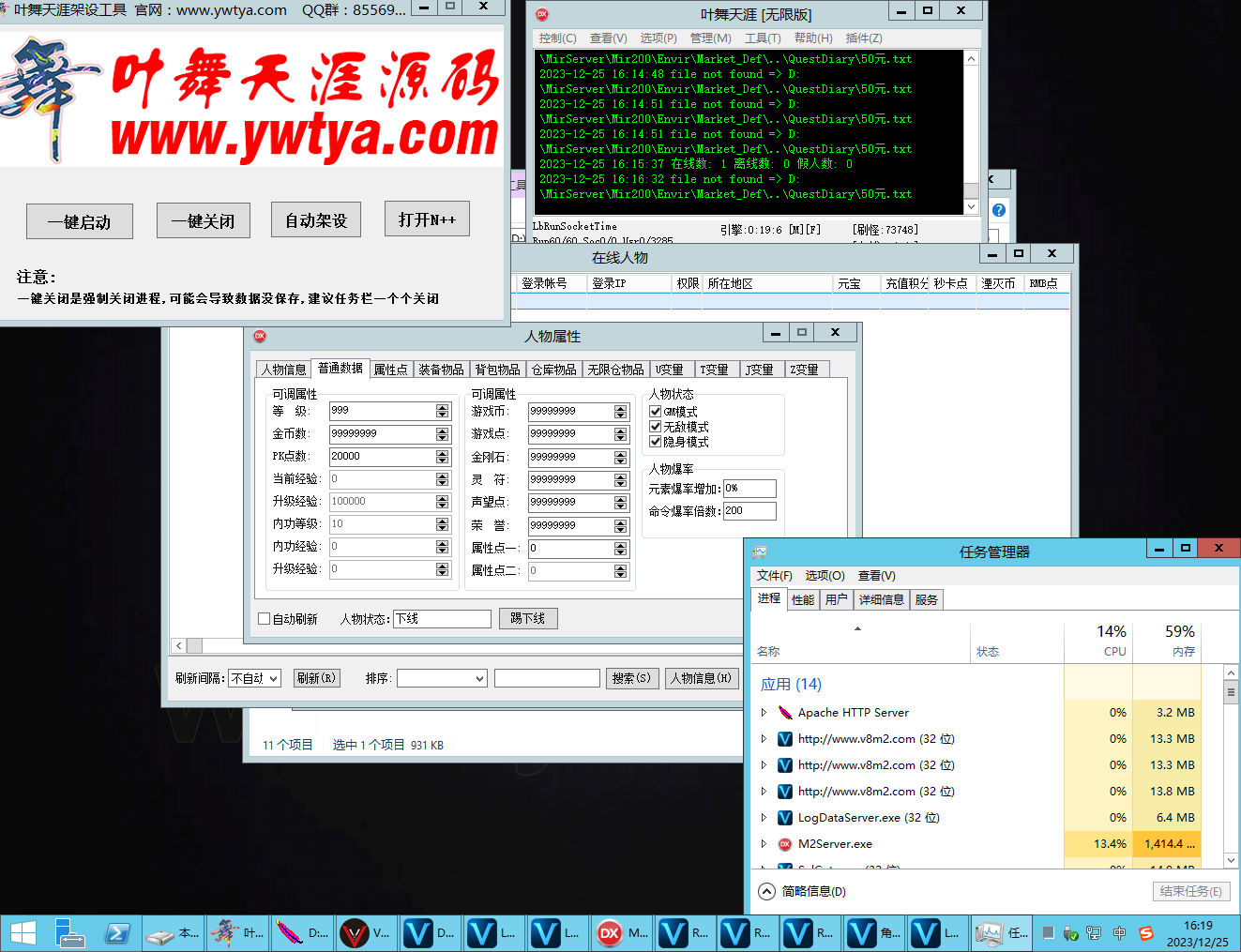Click the 所在地区 column header
Image resolution: width=1241 pixels, height=952 pixels.
click(768, 283)
